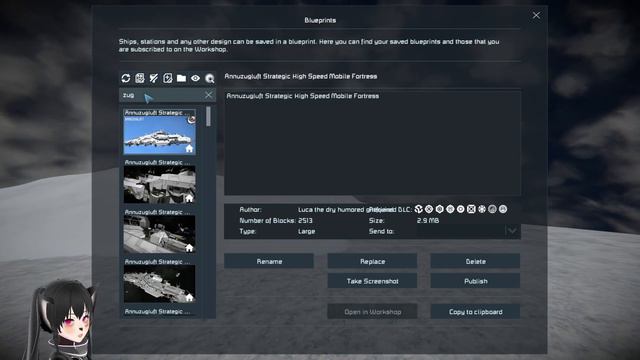Click the blueprint title above description
This screenshot has height=360, width=640.
coord(301,76)
